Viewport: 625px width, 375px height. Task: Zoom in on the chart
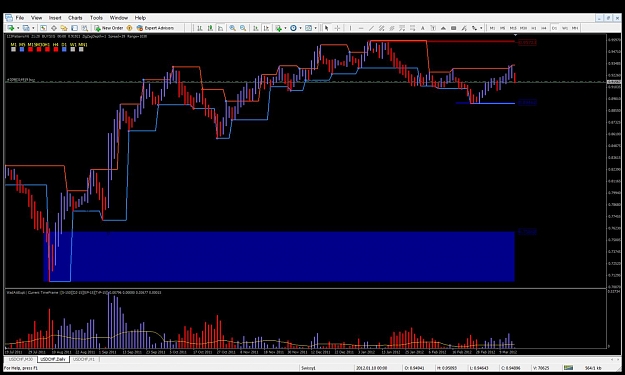point(232,28)
